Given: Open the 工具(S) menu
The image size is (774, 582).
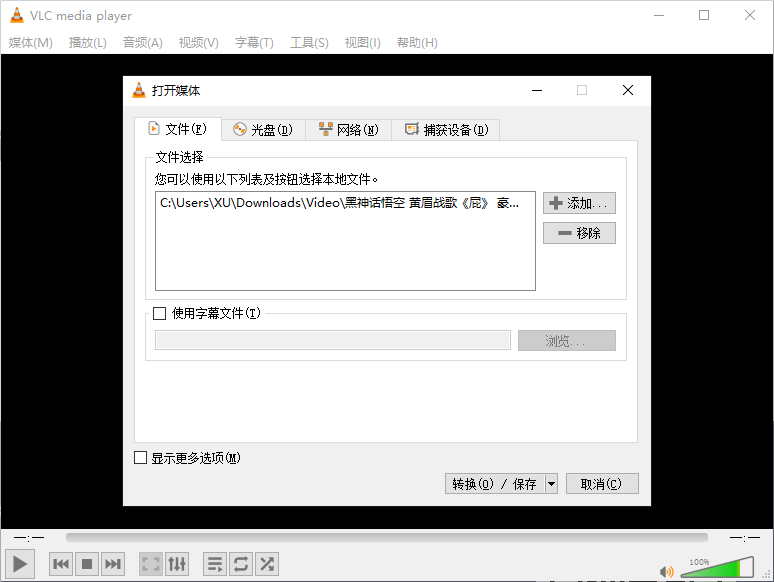Looking at the screenshot, I should point(309,43).
